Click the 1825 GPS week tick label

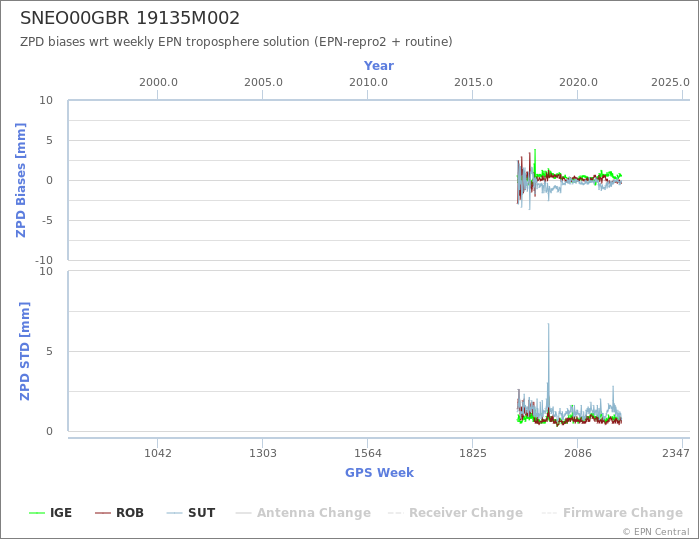(472, 453)
